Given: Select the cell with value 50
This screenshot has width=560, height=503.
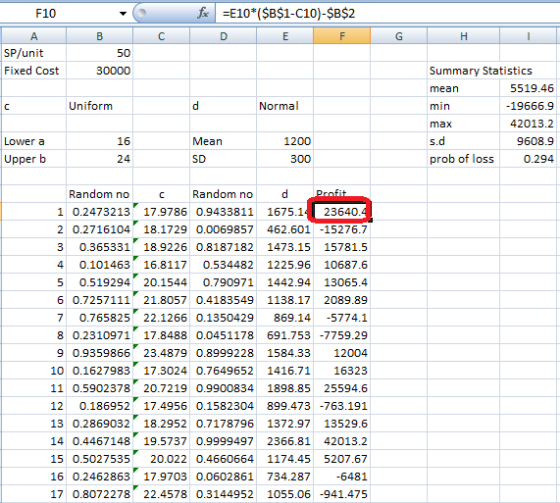Looking at the screenshot, I should tap(99, 53).
